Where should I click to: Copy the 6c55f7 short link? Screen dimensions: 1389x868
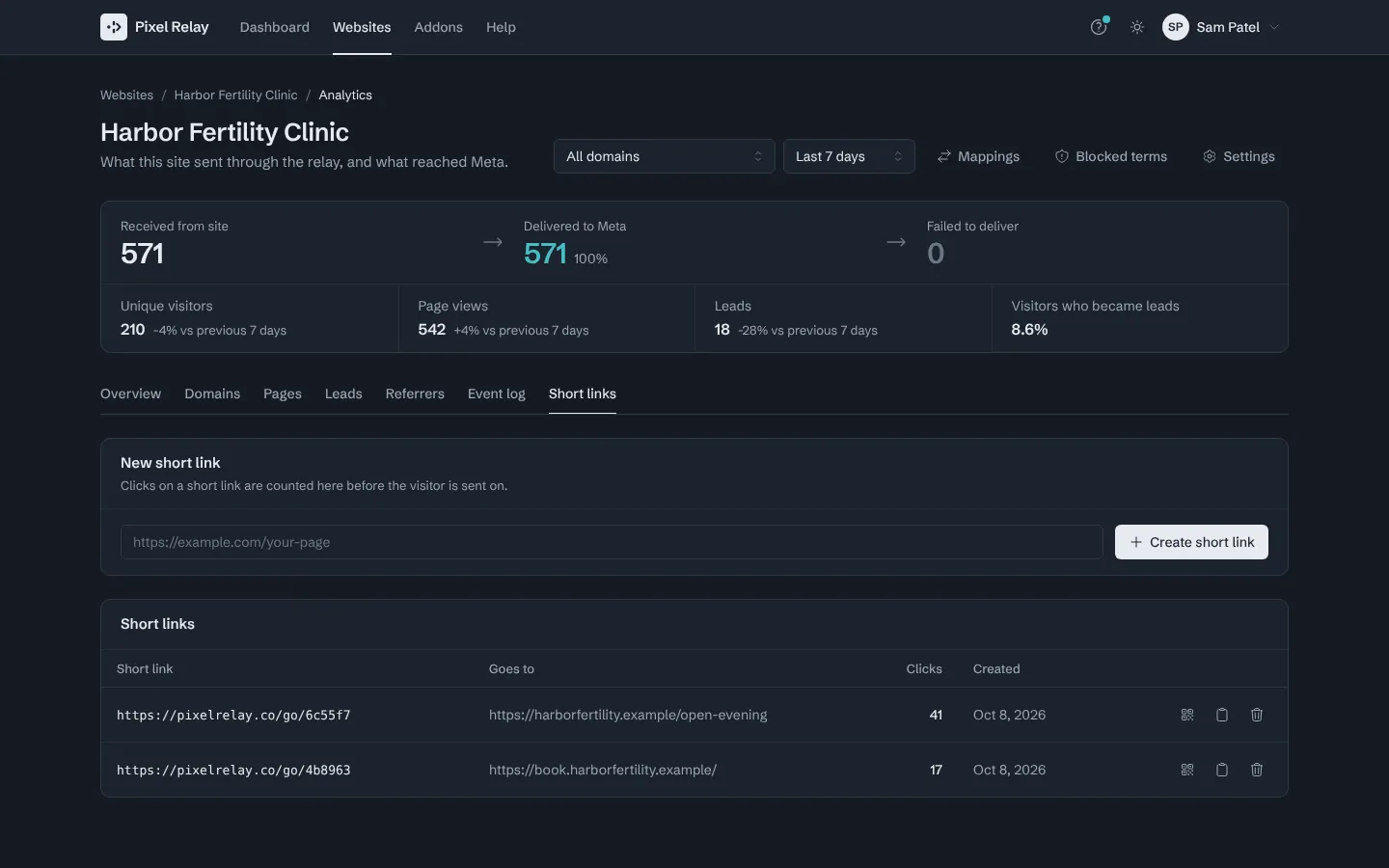coord(1222,715)
